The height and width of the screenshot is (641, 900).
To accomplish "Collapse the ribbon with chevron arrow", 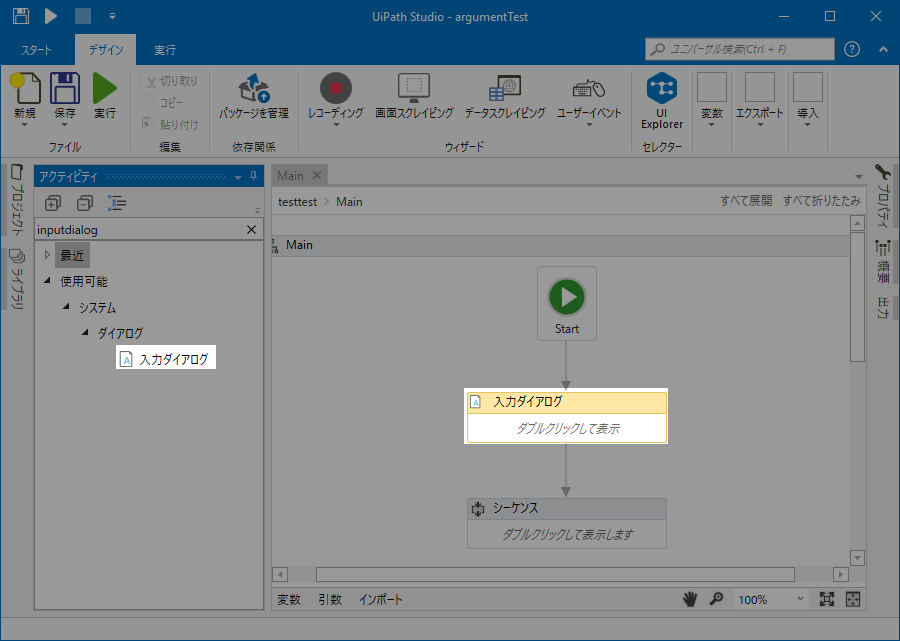I will 883,49.
